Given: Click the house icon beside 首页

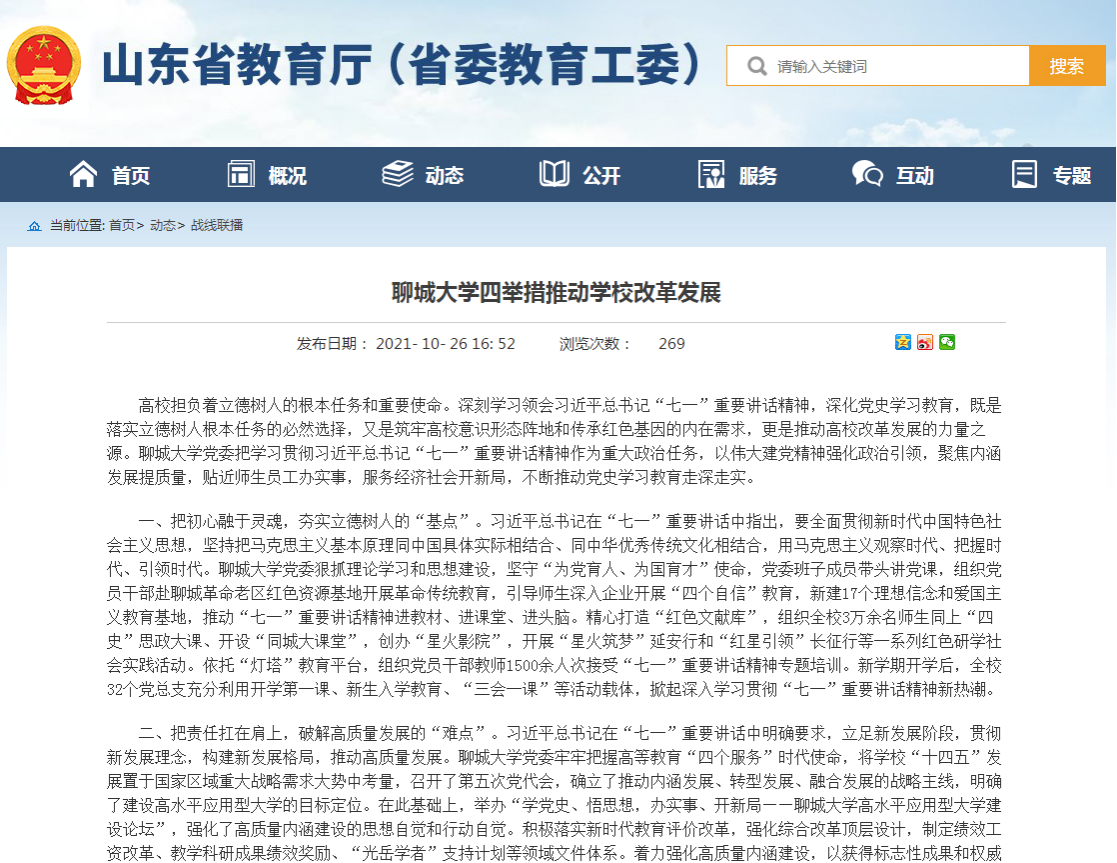Looking at the screenshot, I should pyautogui.click(x=84, y=174).
